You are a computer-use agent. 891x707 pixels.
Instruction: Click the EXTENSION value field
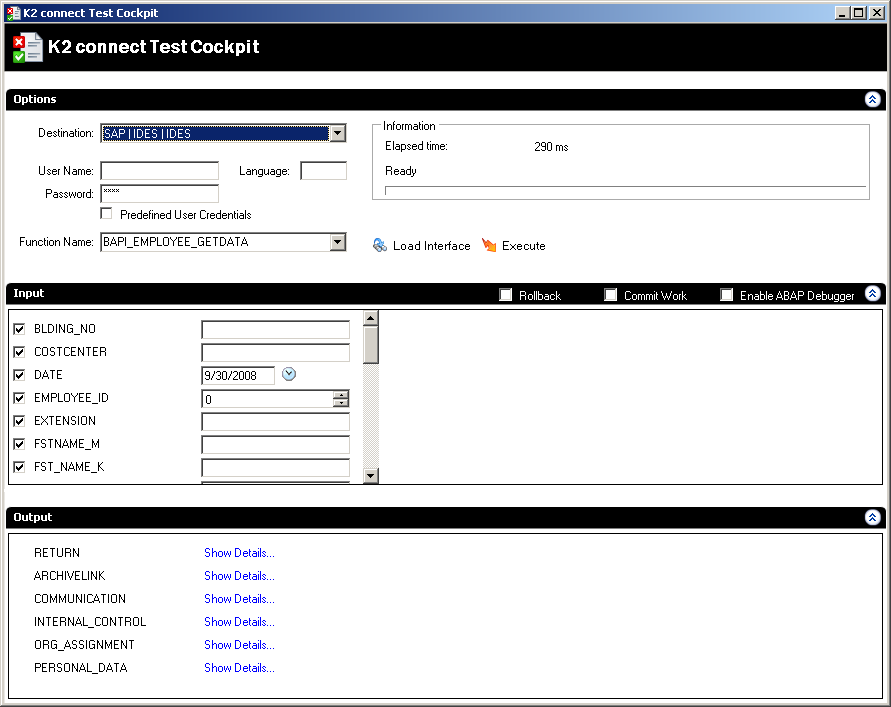[x=276, y=422]
